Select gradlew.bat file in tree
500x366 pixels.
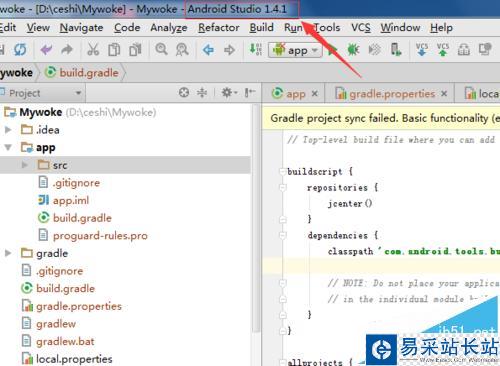[58, 341]
